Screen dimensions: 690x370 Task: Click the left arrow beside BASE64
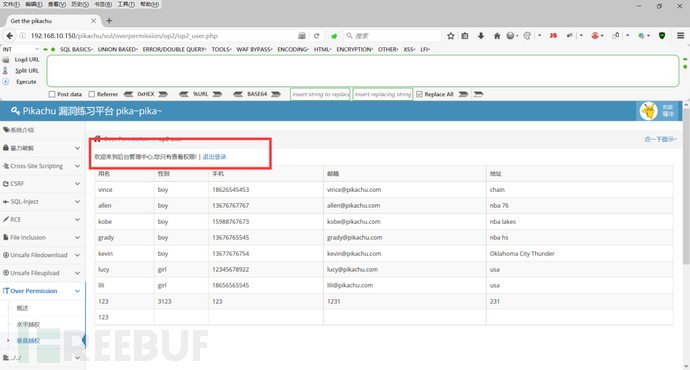coord(238,94)
